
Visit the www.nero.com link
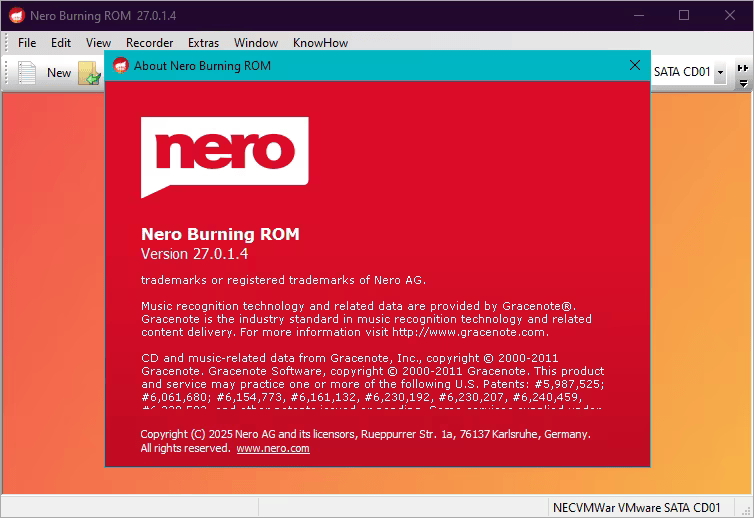(x=273, y=449)
